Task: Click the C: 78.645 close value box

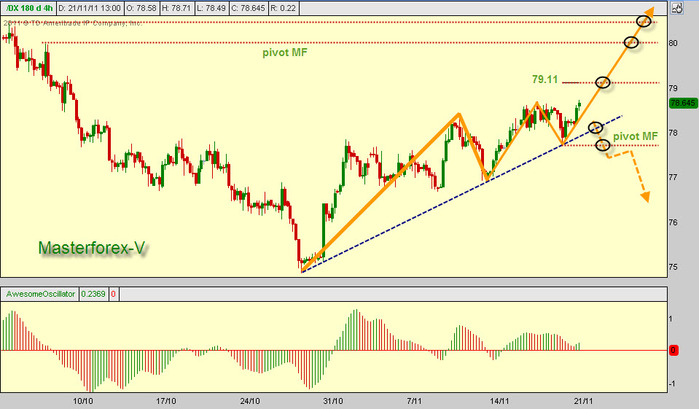Action: (248, 8)
